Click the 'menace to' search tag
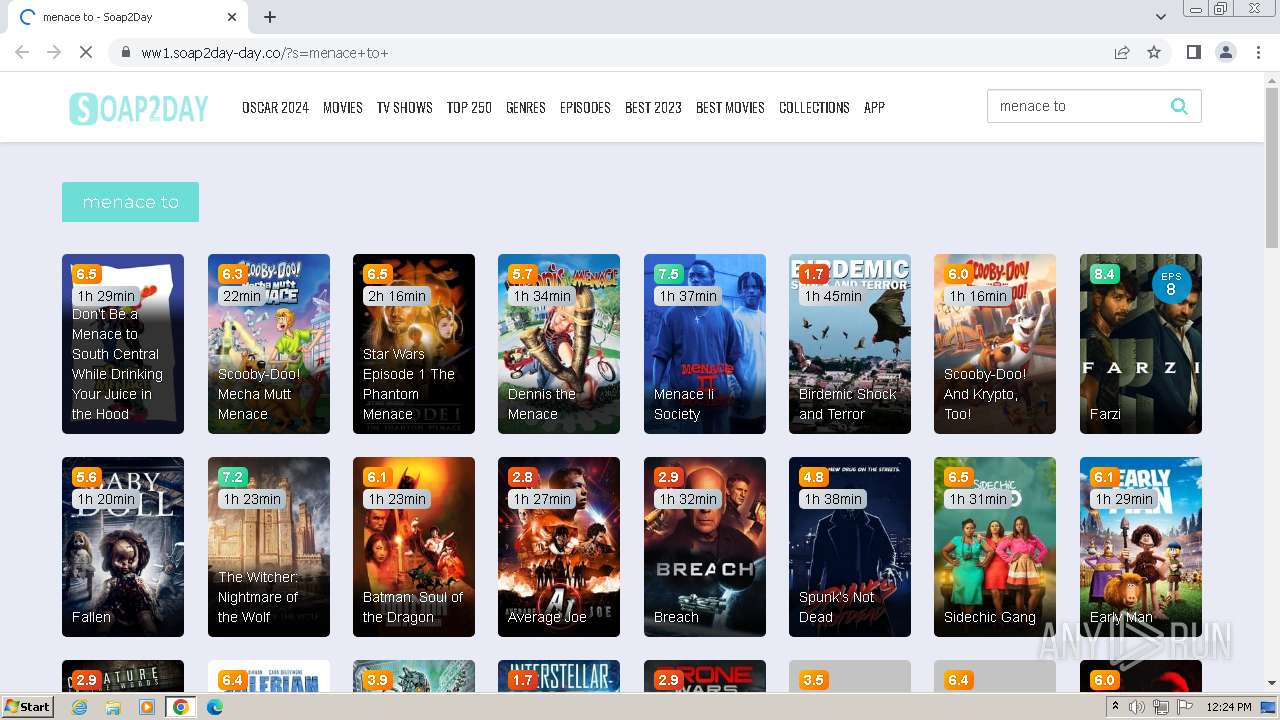 coord(130,202)
